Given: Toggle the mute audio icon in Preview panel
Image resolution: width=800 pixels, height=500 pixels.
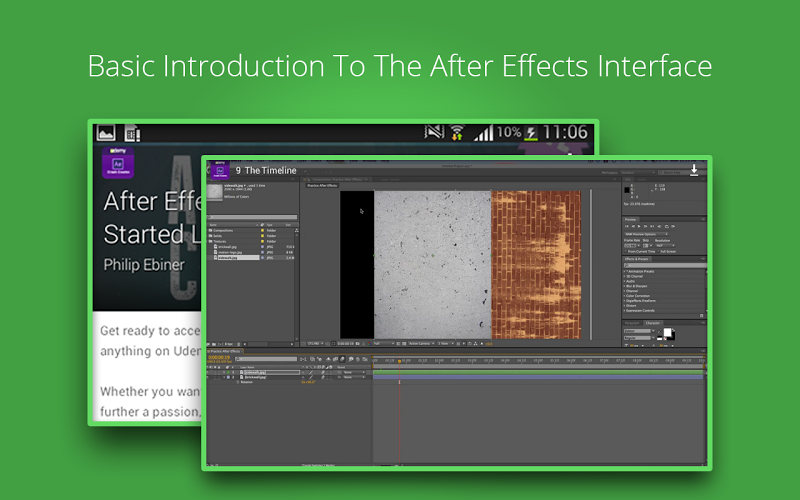Looking at the screenshot, I should (x=659, y=226).
